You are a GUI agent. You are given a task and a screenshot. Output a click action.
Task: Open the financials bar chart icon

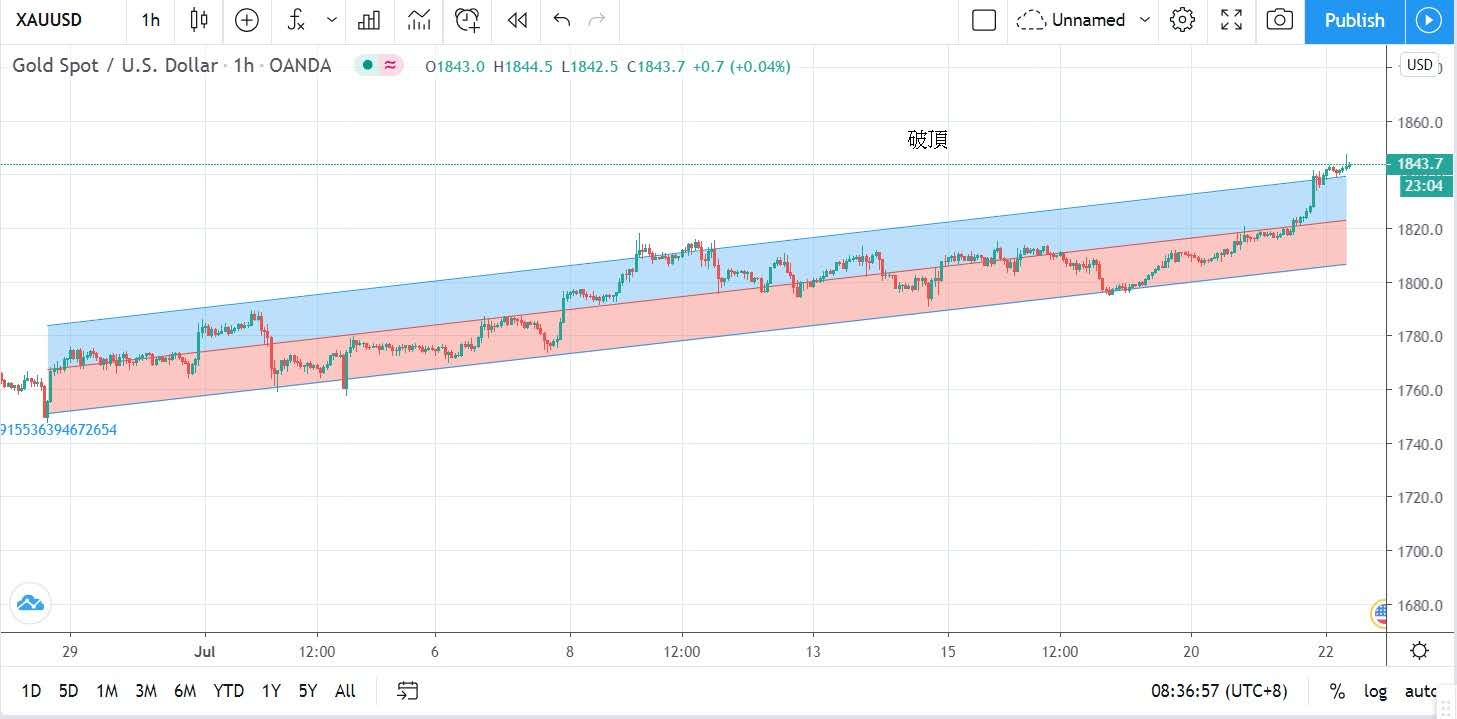point(369,20)
